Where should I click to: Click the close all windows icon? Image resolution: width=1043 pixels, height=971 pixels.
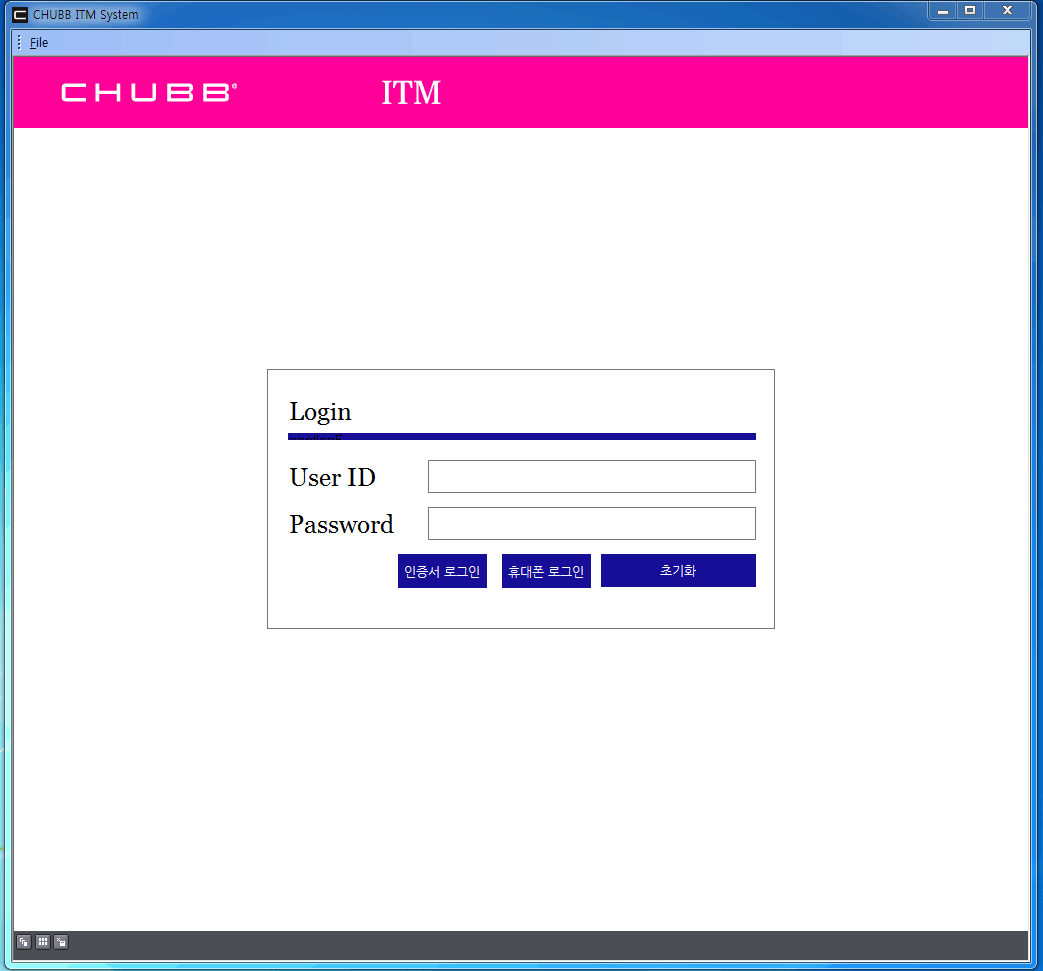tap(61, 942)
